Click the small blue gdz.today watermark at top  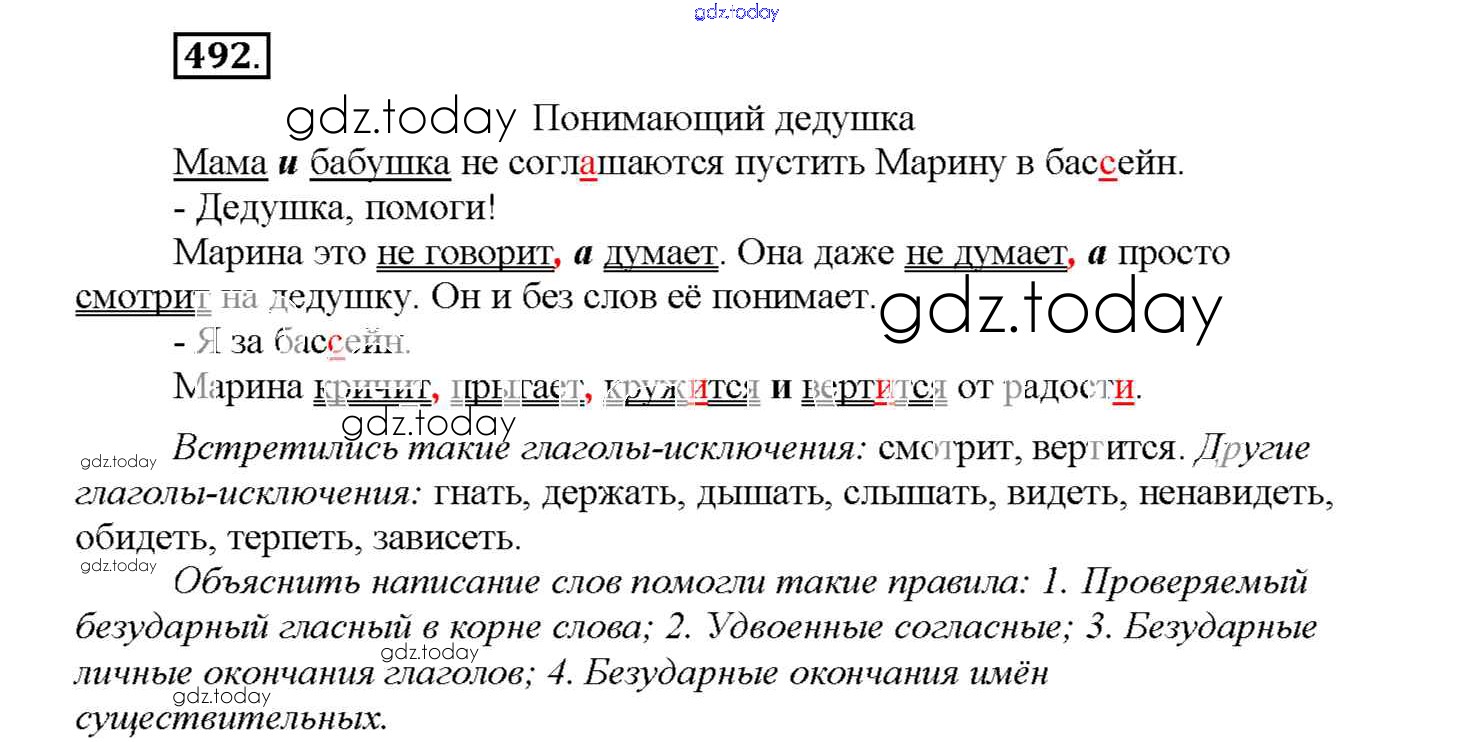click(735, 12)
